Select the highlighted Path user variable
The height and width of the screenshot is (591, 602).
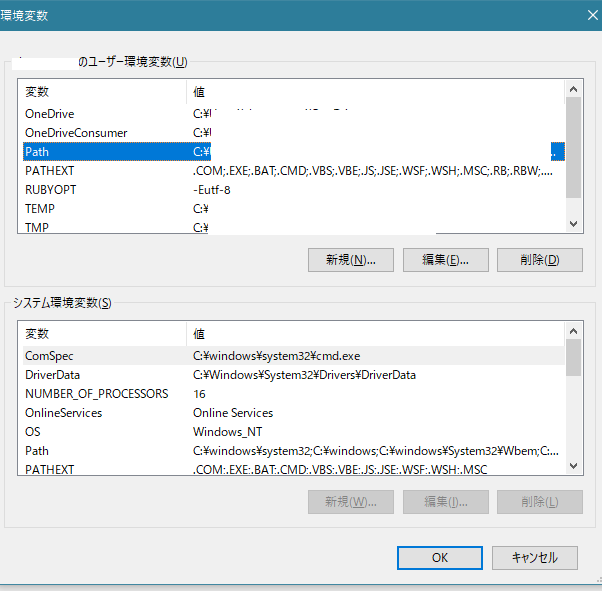pyautogui.click(x=294, y=152)
